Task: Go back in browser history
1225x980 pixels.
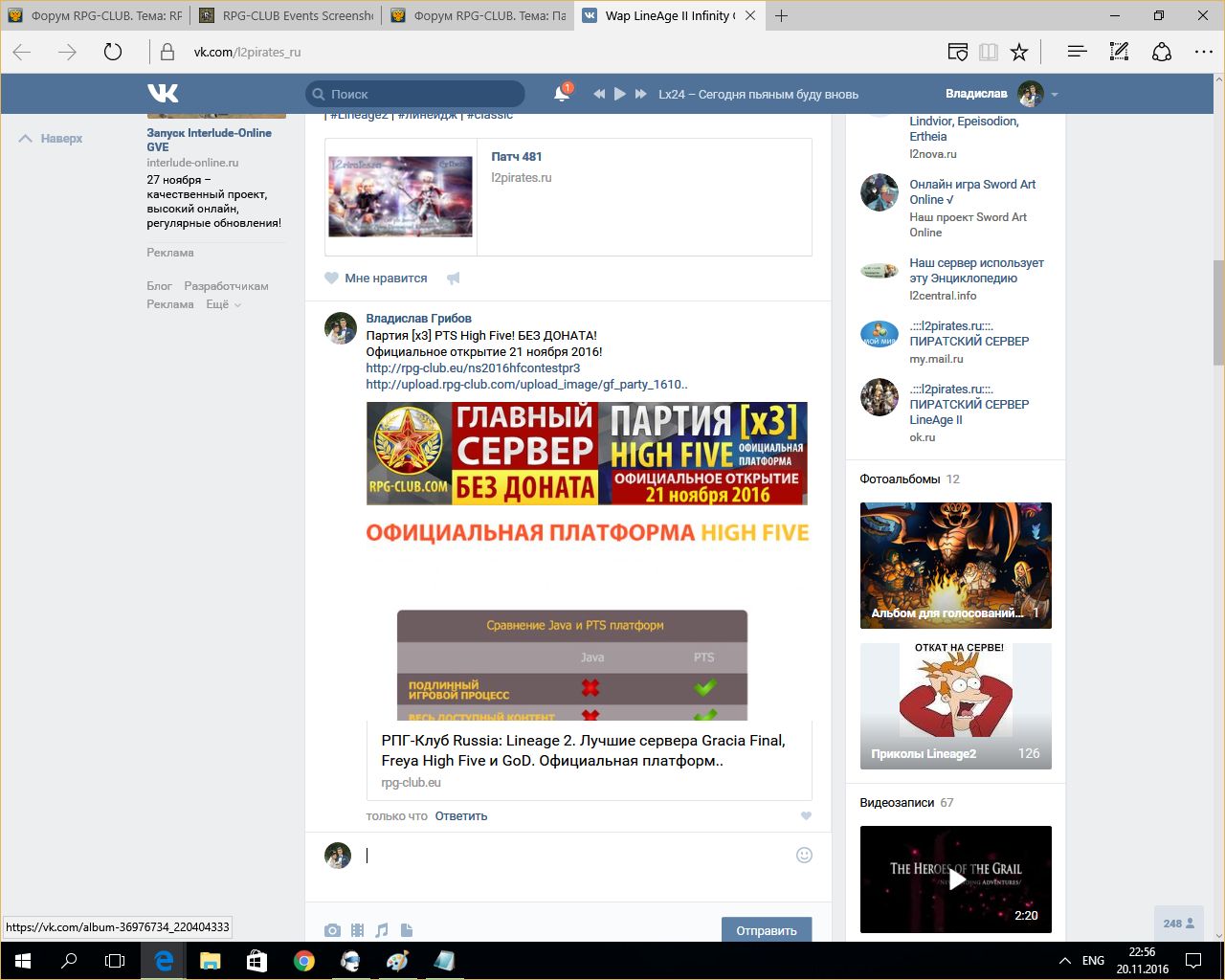Action: [22, 52]
